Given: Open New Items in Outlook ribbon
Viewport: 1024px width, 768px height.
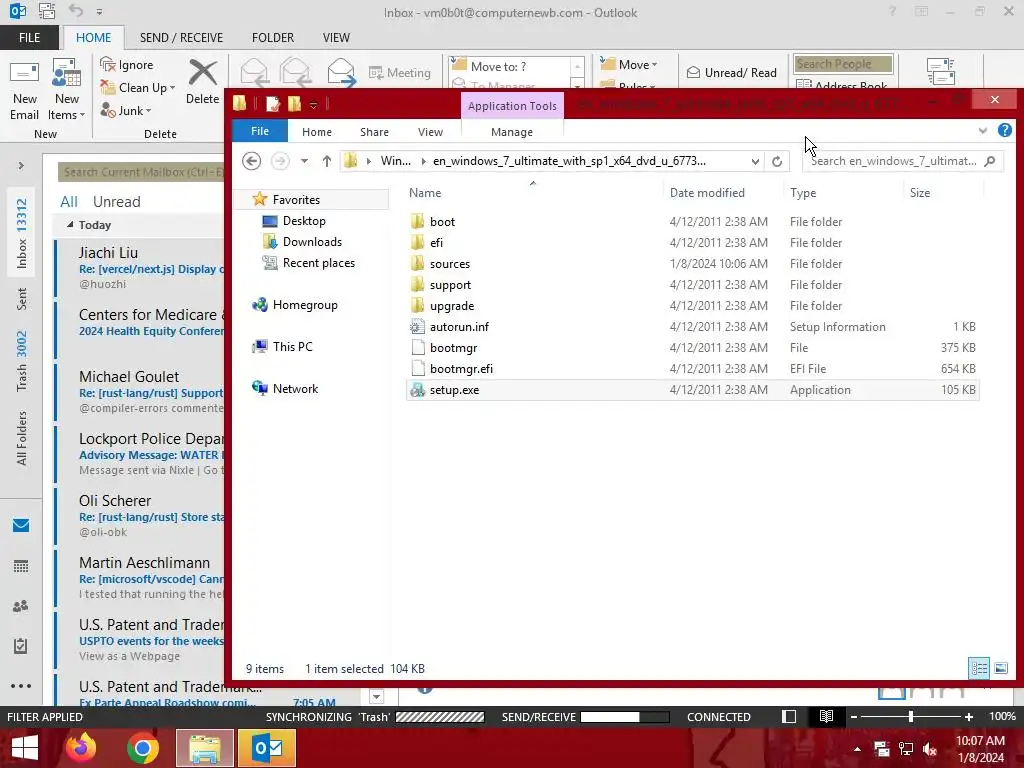Looking at the screenshot, I should pyautogui.click(x=67, y=91).
